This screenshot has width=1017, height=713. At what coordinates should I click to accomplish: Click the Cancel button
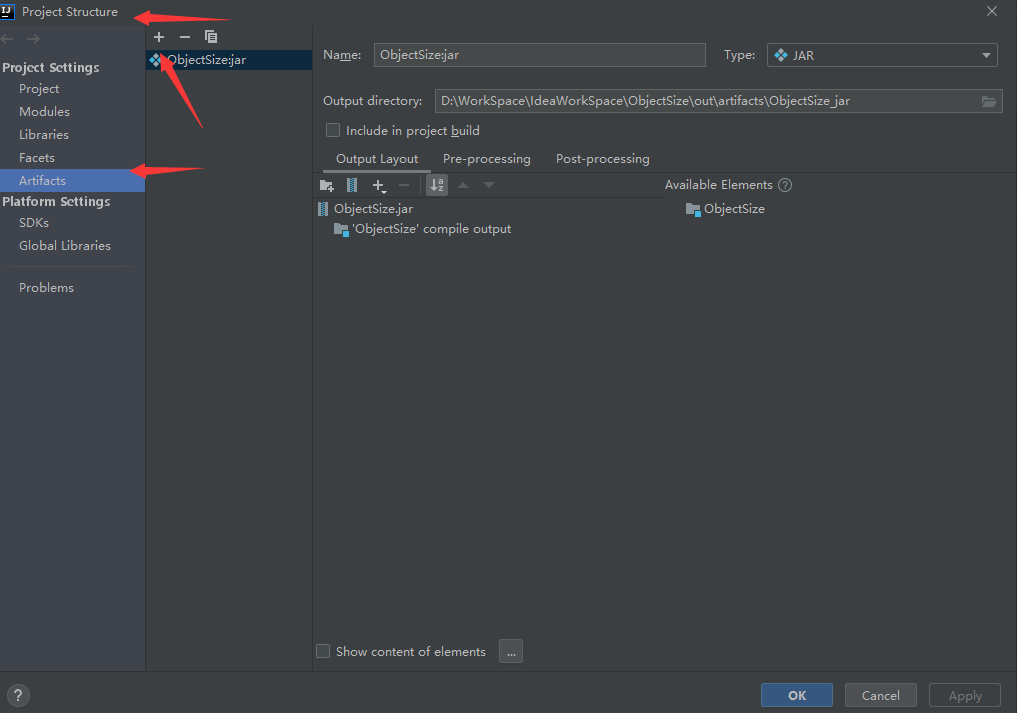881,695
